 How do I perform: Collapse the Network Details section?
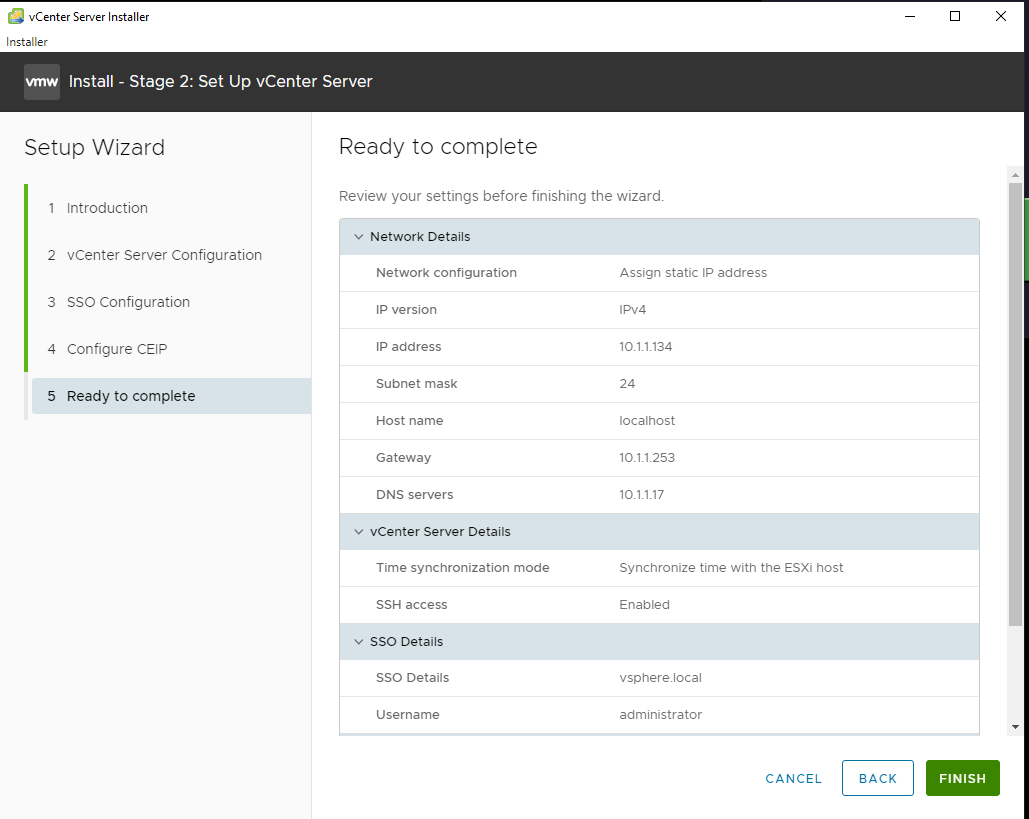pos(358,237)
